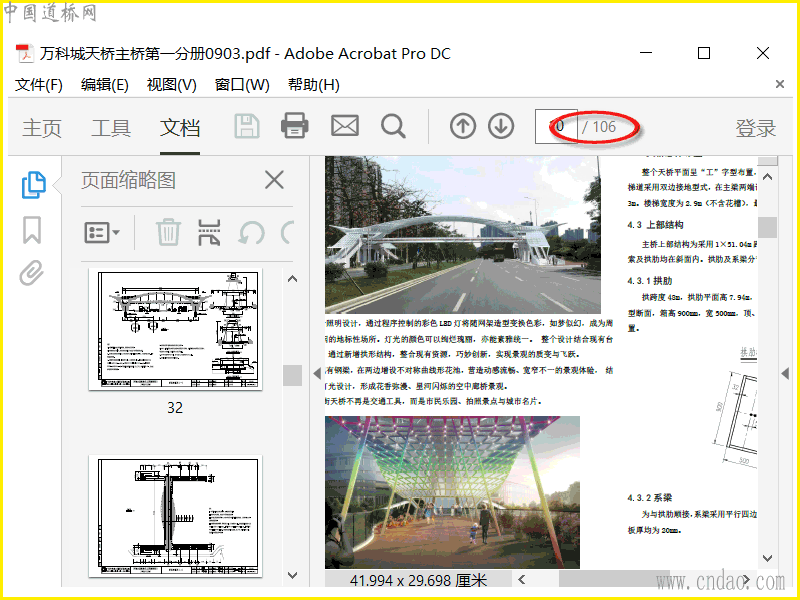Click the horizontal scrollbar handle

(x=614, y=579)
